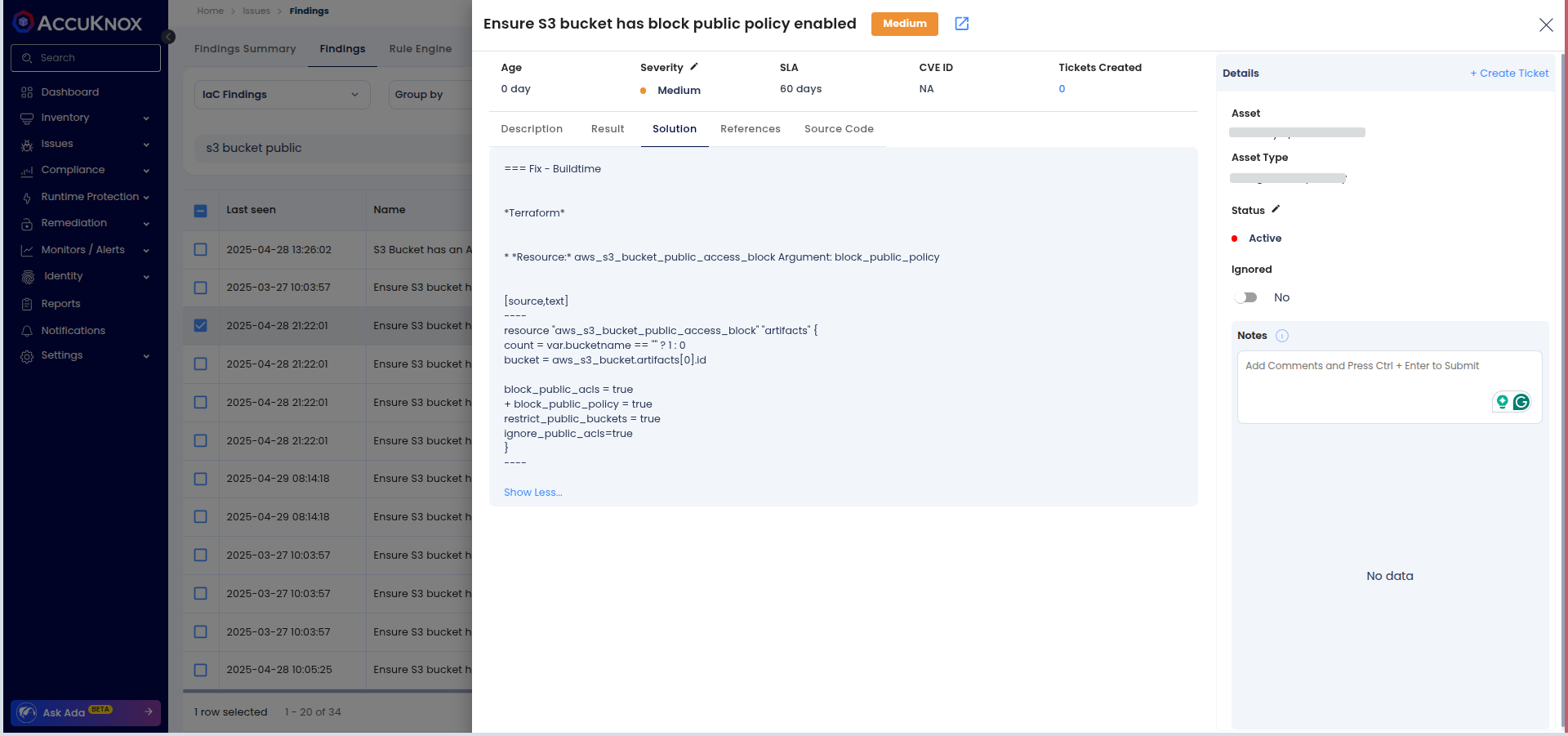Switch to the Result tab
Image resolution: width=1568 pixels, height=736 pixels.
(x=608, y=129)
